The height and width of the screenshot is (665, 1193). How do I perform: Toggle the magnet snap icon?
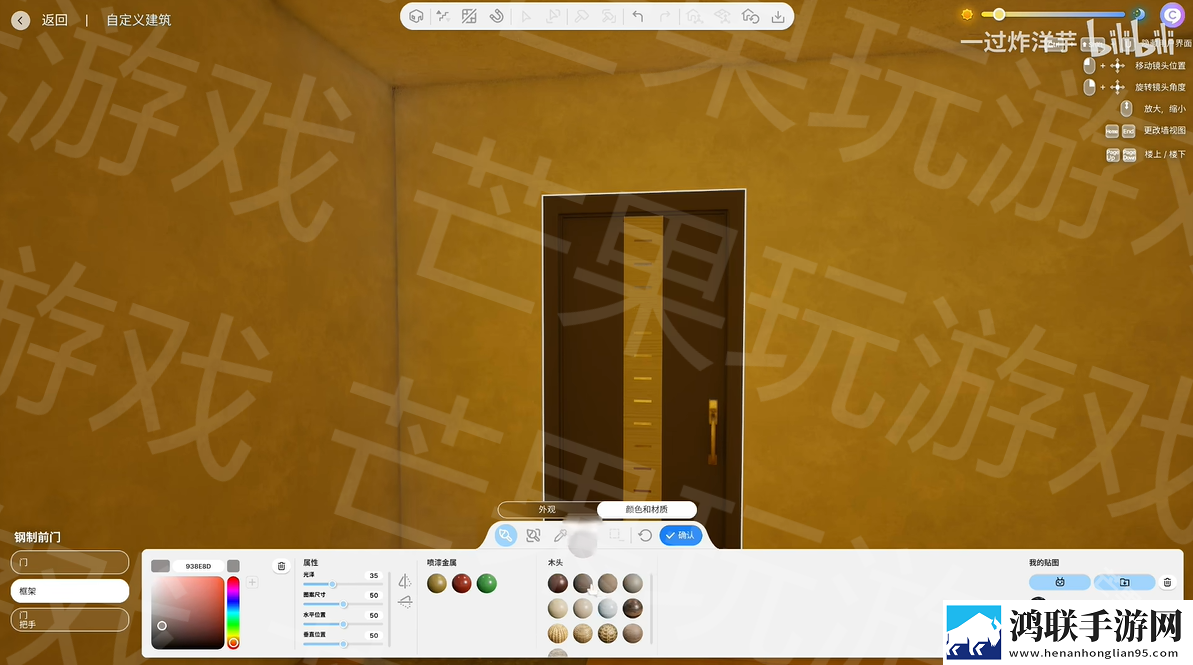pos(497,16)
